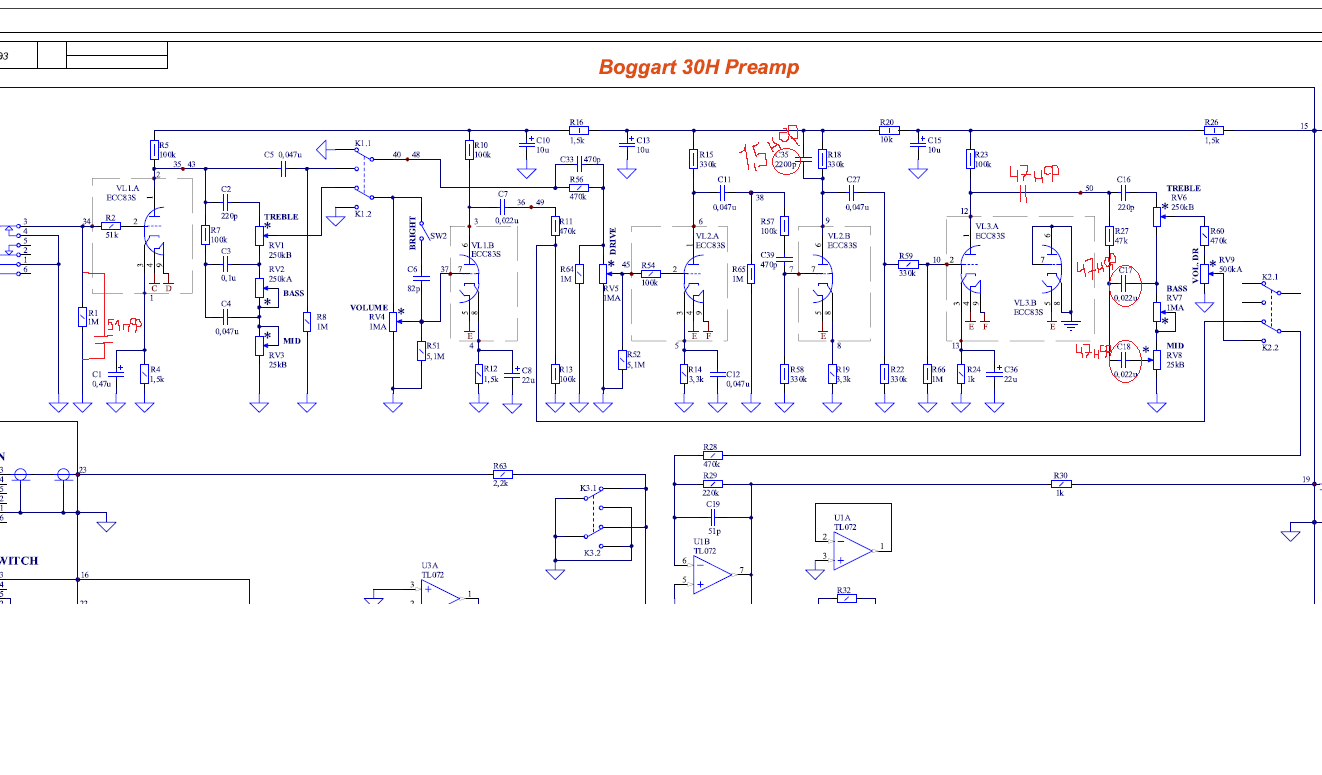Select the R15 330k resistor label
1322x775 pixels.
pyautogui.click(x=707, y=160)
